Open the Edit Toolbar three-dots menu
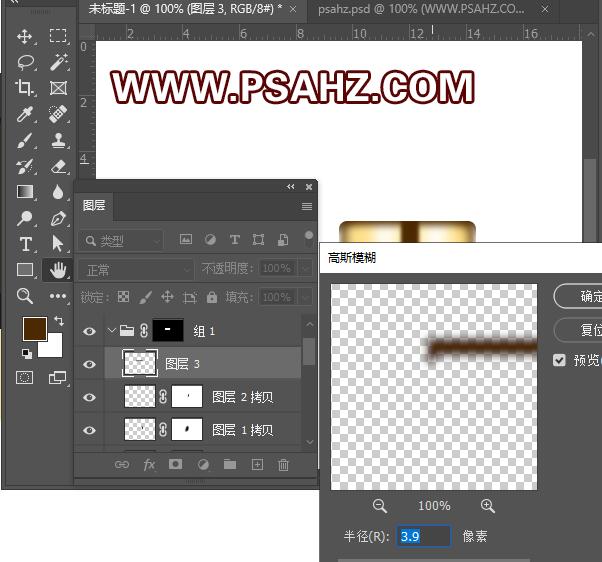 click(x=58, y=296)
